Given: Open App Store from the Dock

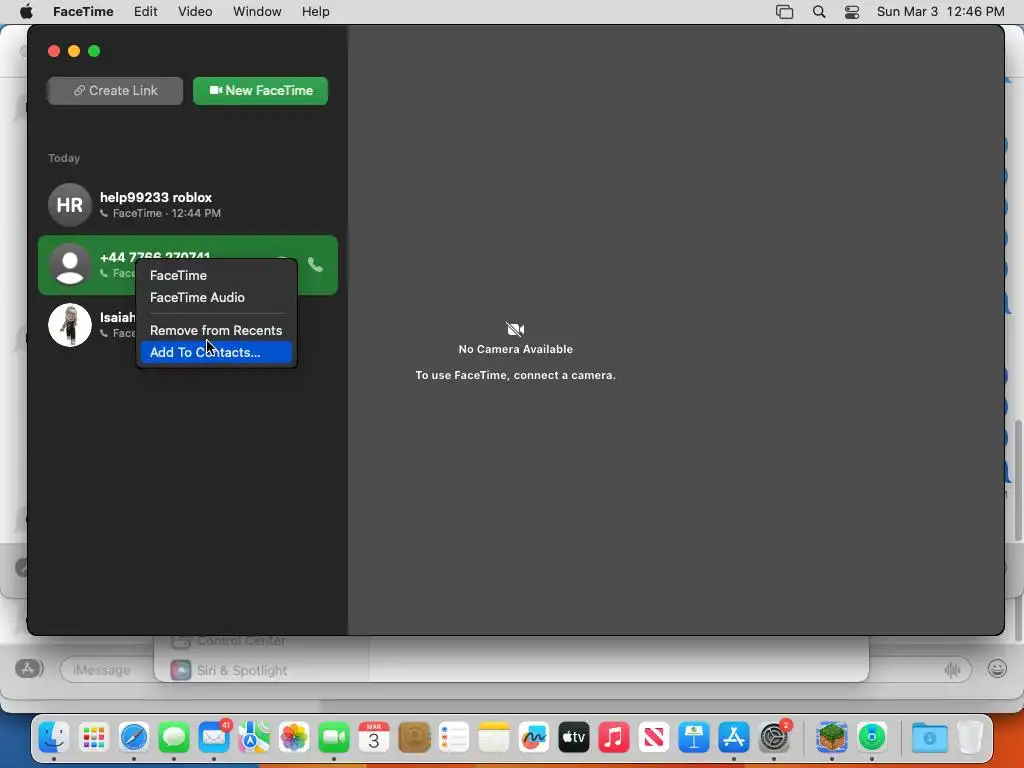Looking at the screenshot, I should [734, 738].
